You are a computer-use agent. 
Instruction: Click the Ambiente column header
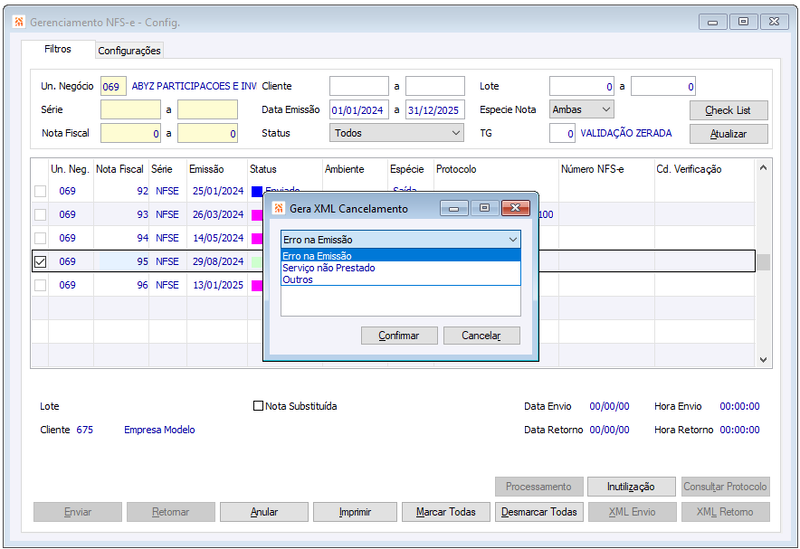344,169
